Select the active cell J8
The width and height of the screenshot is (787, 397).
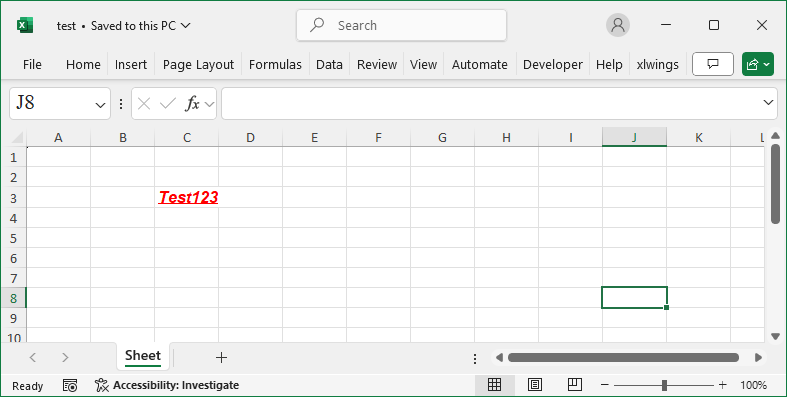click(x=634, y=298)
